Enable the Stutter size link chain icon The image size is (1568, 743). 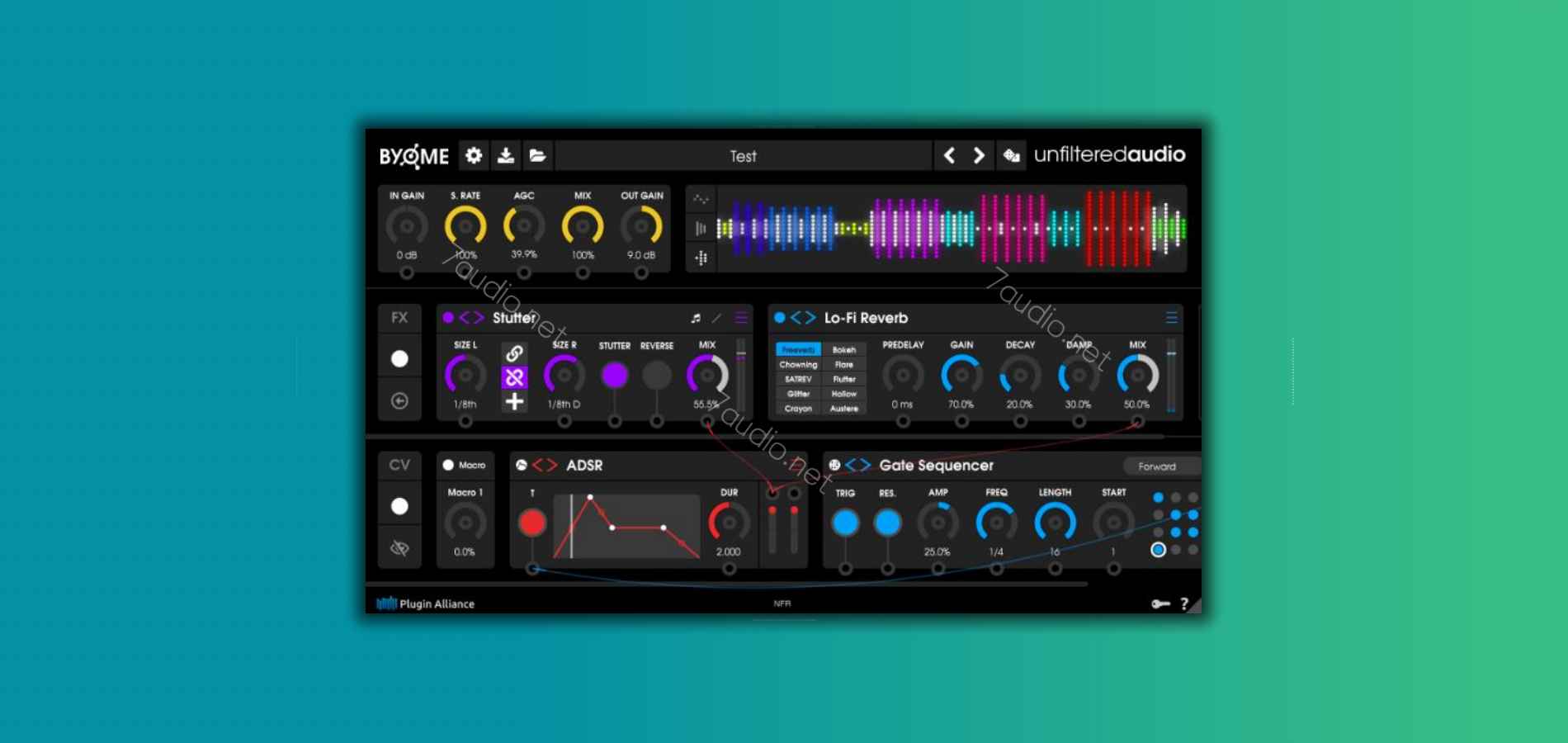(x=514, y=353)
